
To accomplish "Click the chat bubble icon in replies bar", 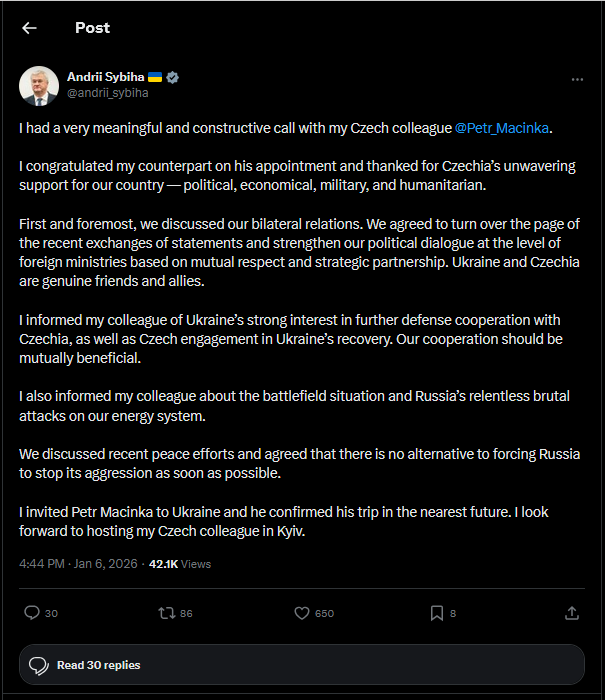I will pos(39,665).
